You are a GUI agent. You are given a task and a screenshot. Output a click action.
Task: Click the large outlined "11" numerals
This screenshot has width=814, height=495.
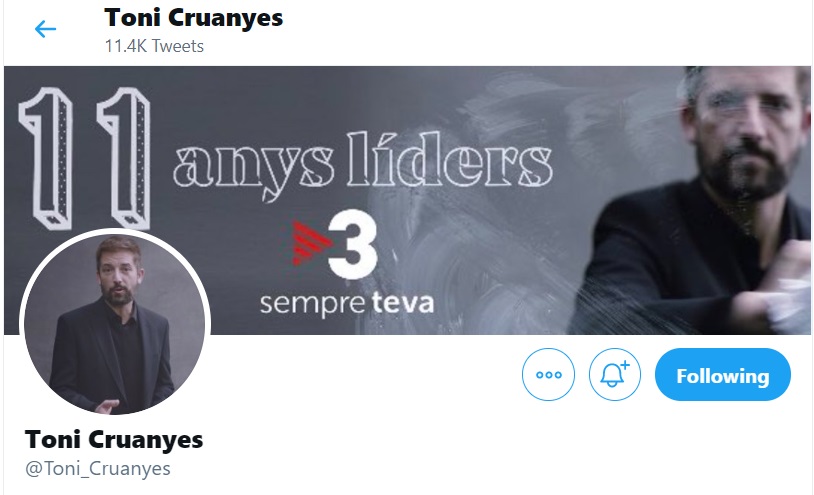[85, 158]
